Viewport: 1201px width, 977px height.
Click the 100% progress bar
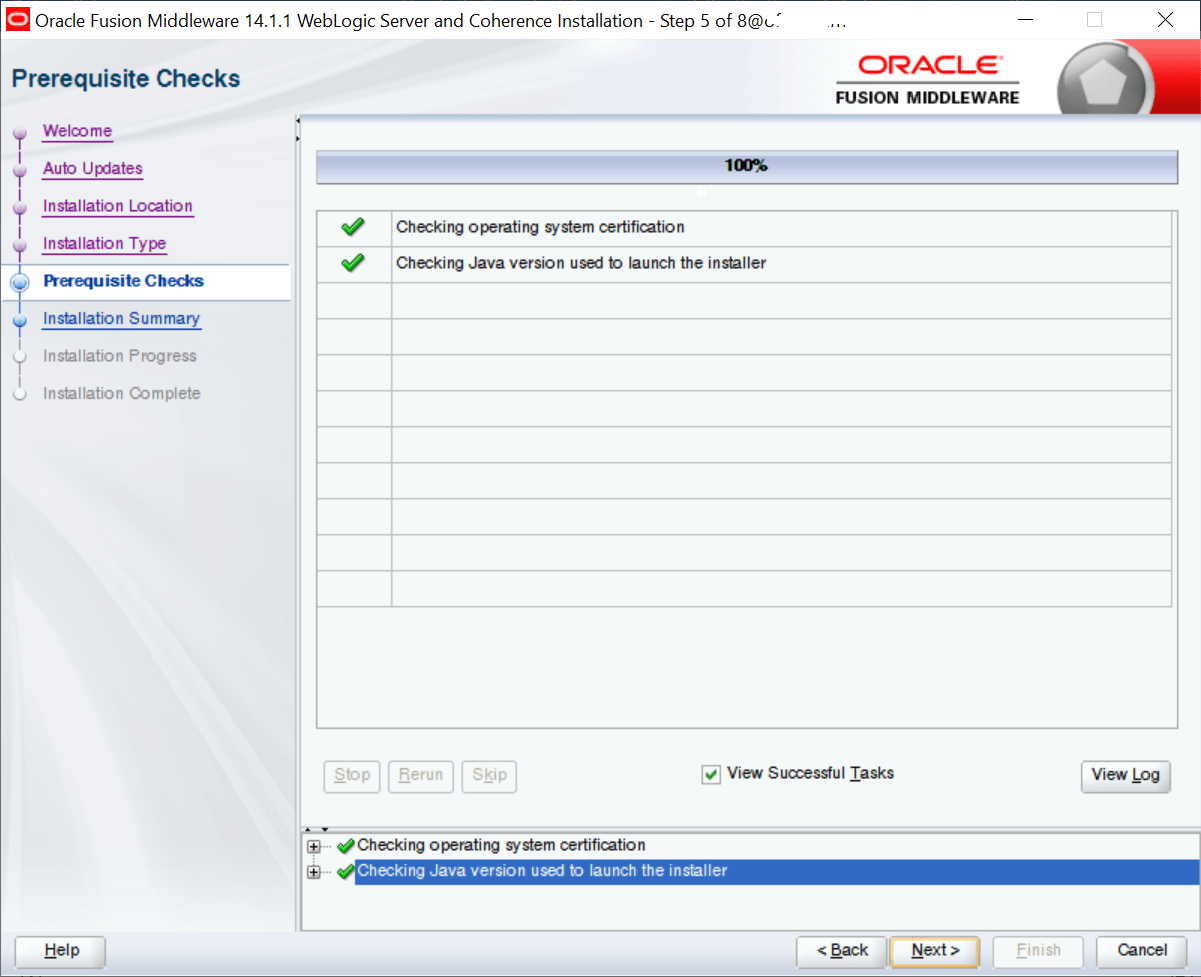pyautogui.click(x=746, y=166)
